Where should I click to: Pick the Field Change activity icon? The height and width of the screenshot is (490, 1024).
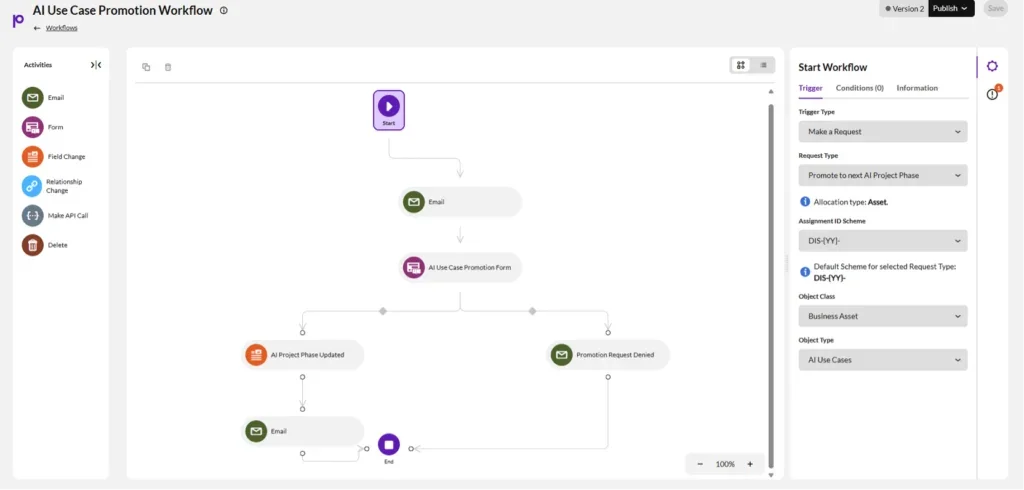33,157
